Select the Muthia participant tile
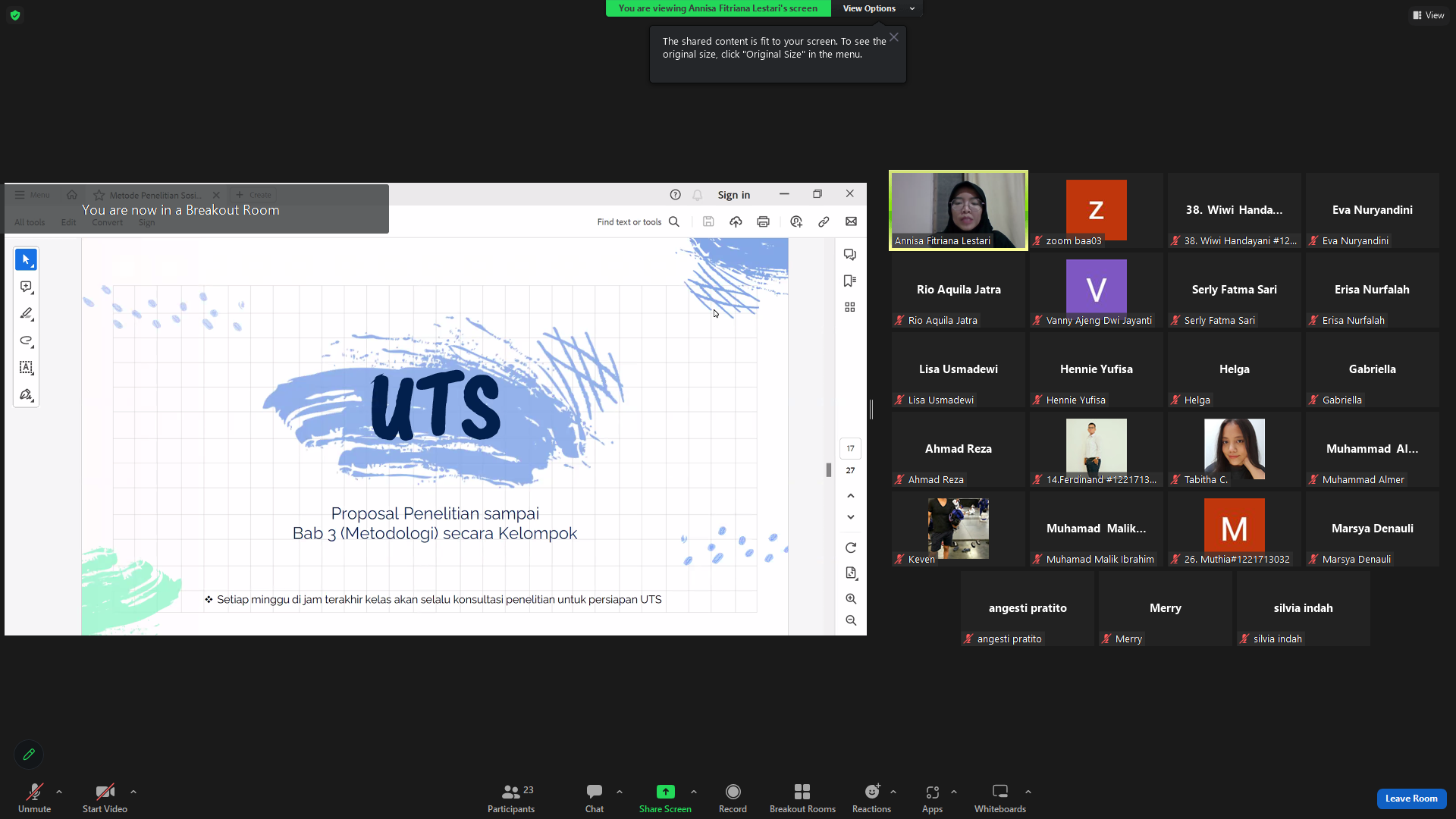 coord(1235,529)
